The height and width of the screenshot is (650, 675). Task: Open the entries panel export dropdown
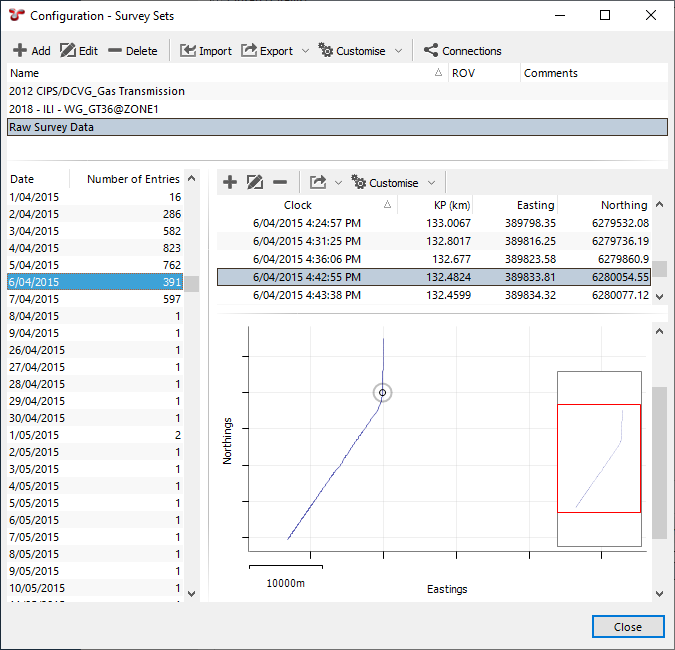[x=338, y=183]
